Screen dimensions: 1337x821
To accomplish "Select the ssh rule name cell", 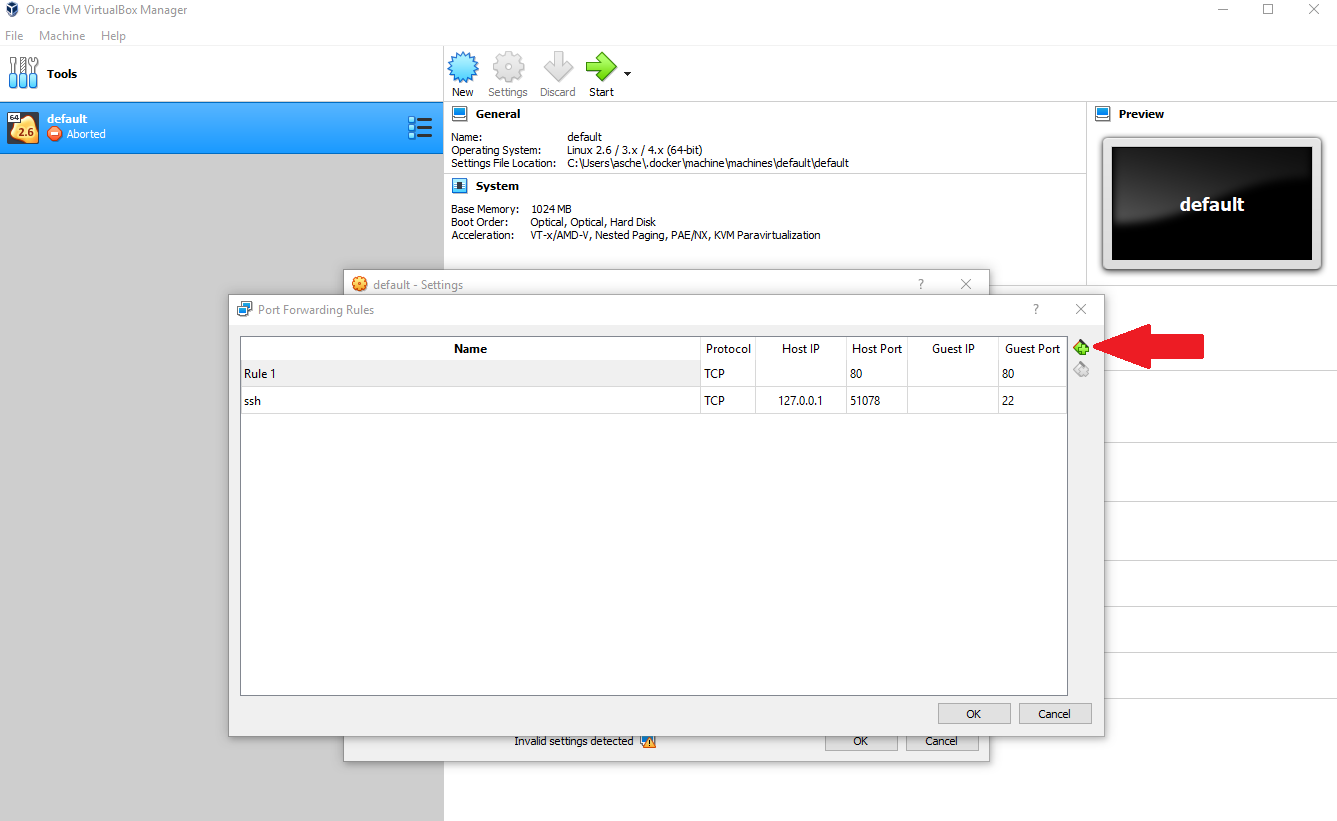I will pyautogui.click(x=470, y=401).
